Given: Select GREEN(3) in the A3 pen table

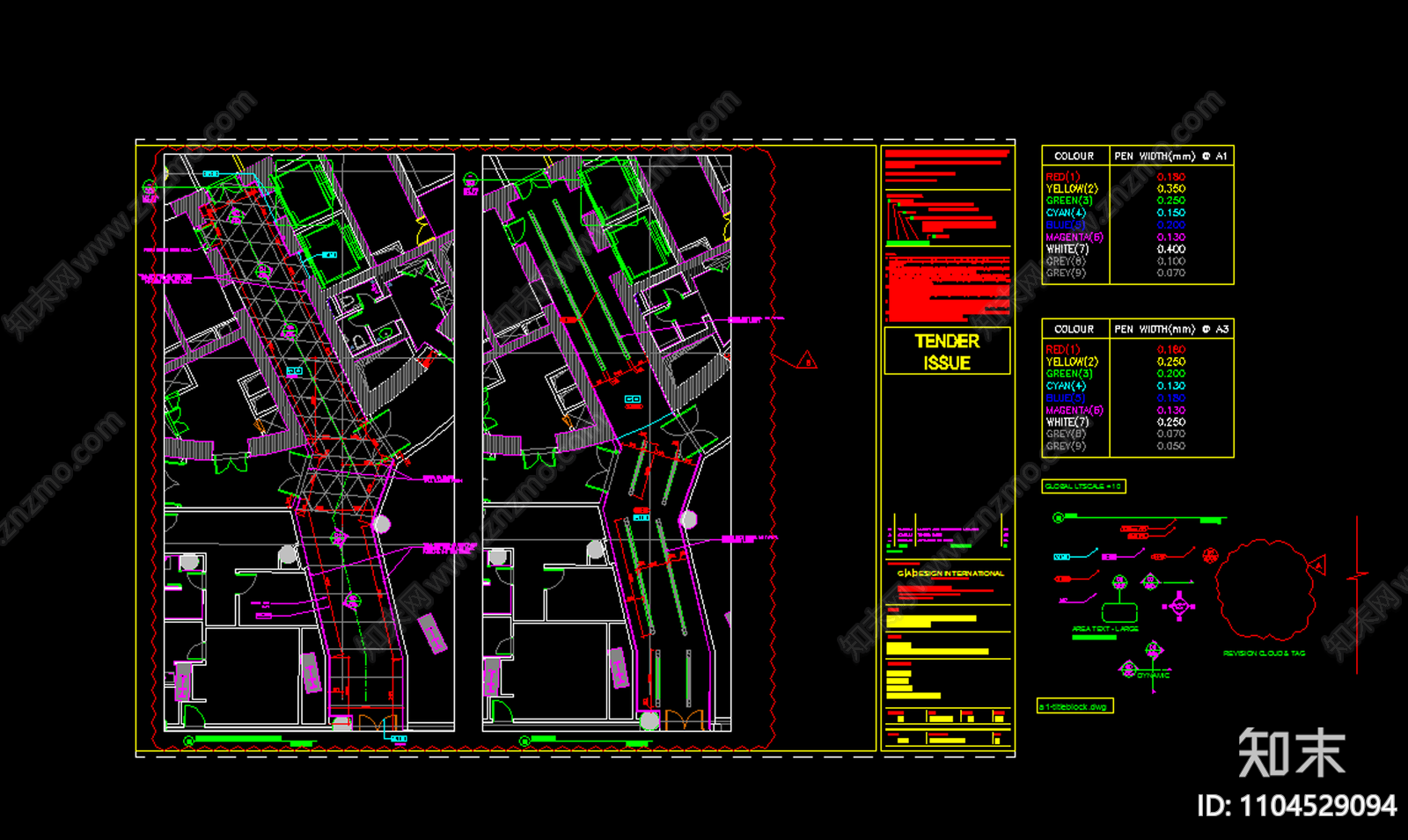Looking at the screenshot, I should (1069, 373).
